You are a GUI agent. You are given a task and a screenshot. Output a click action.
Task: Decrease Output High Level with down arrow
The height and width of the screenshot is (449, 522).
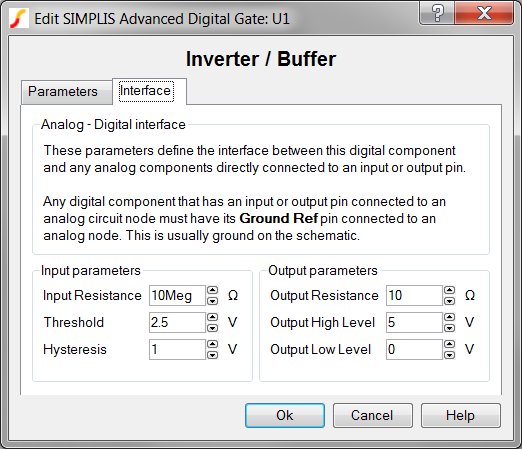[449, 328]
